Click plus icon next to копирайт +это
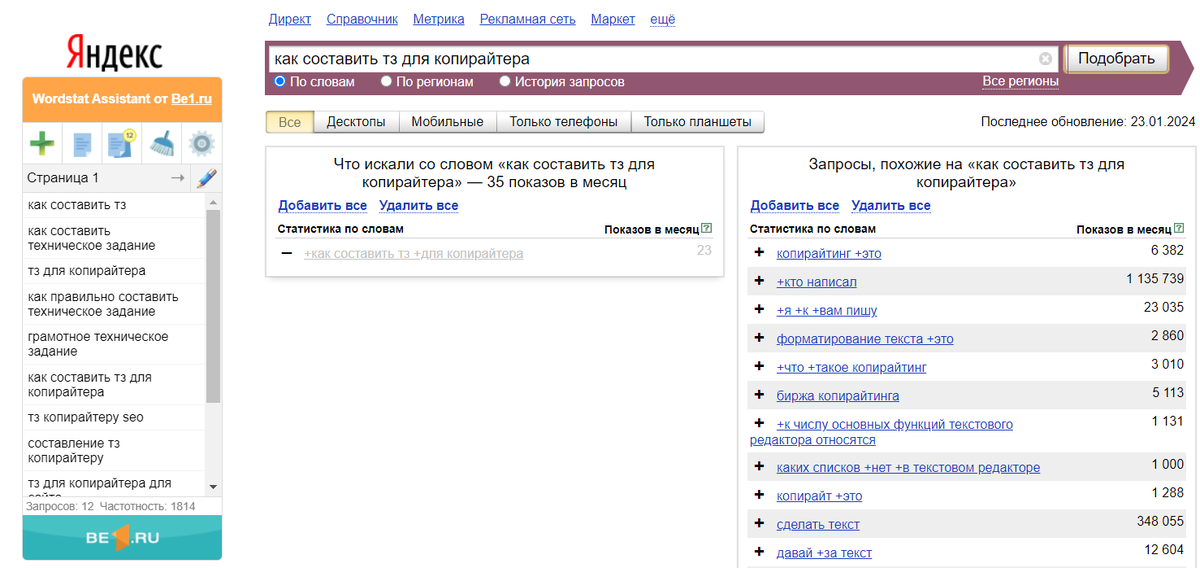This screenshot has height=568, width=1200. (759, 495)
